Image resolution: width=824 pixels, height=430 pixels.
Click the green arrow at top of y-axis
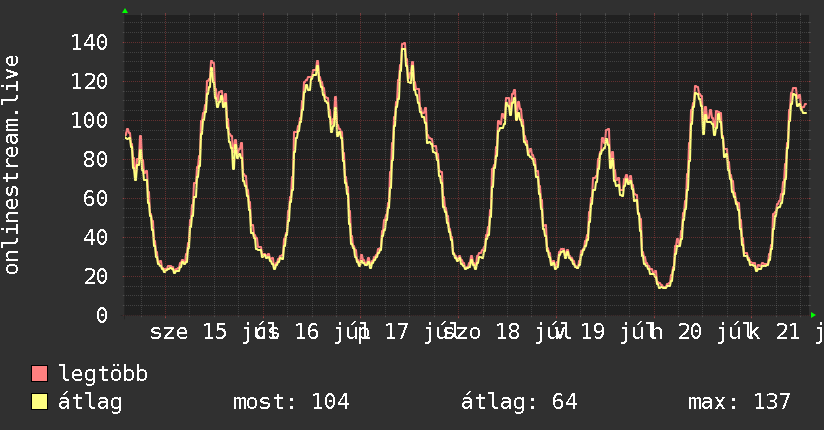pyautogui.click(x=125, y=11)
